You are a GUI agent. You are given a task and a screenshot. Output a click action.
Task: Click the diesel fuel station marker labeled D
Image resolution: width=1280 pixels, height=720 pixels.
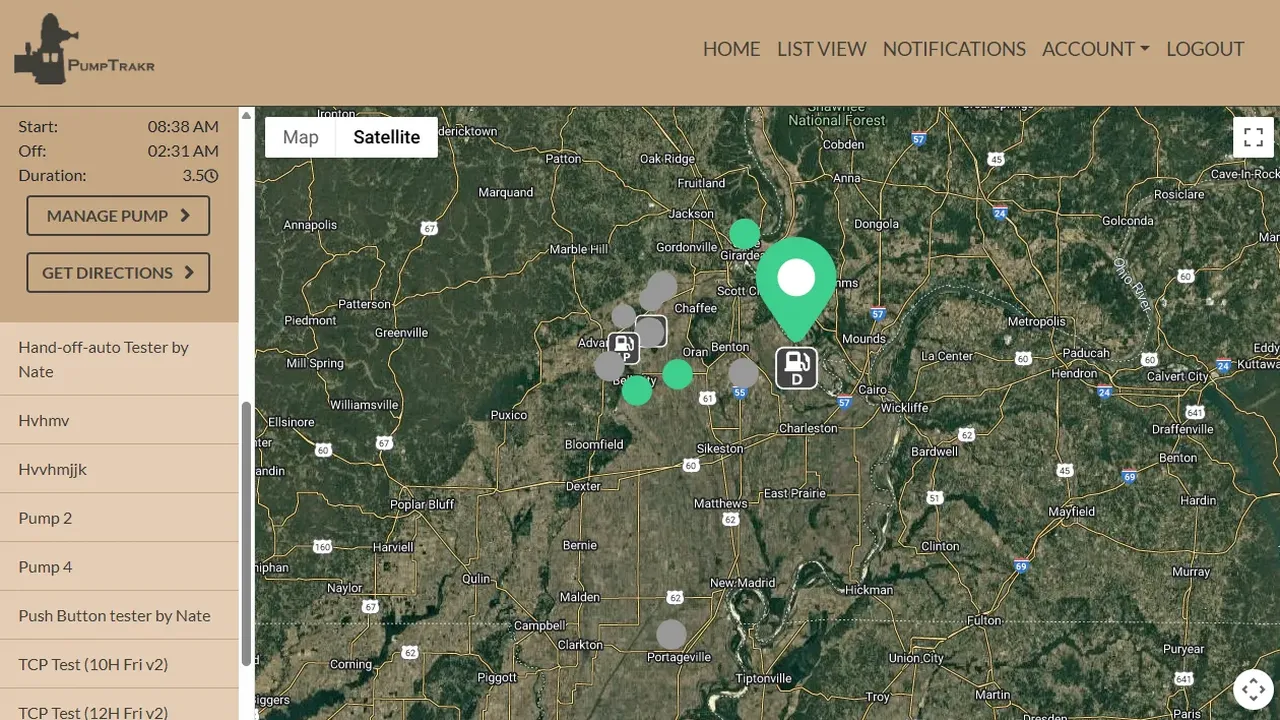796,368
